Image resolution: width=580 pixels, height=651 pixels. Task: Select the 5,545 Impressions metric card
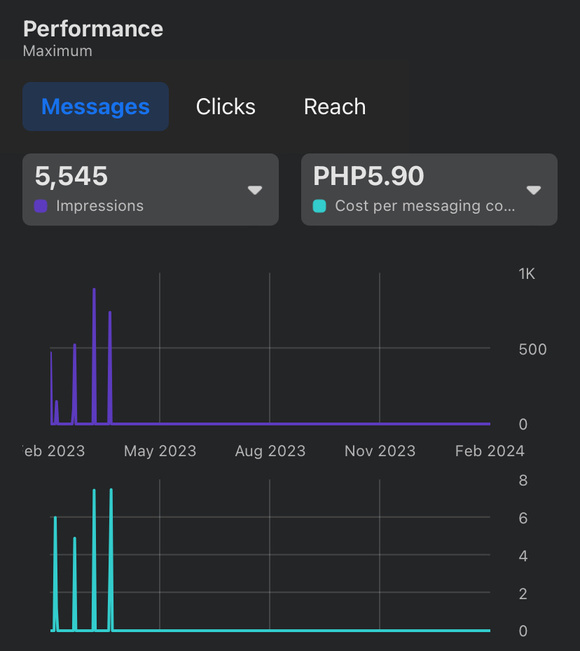[x=150, y=189]
